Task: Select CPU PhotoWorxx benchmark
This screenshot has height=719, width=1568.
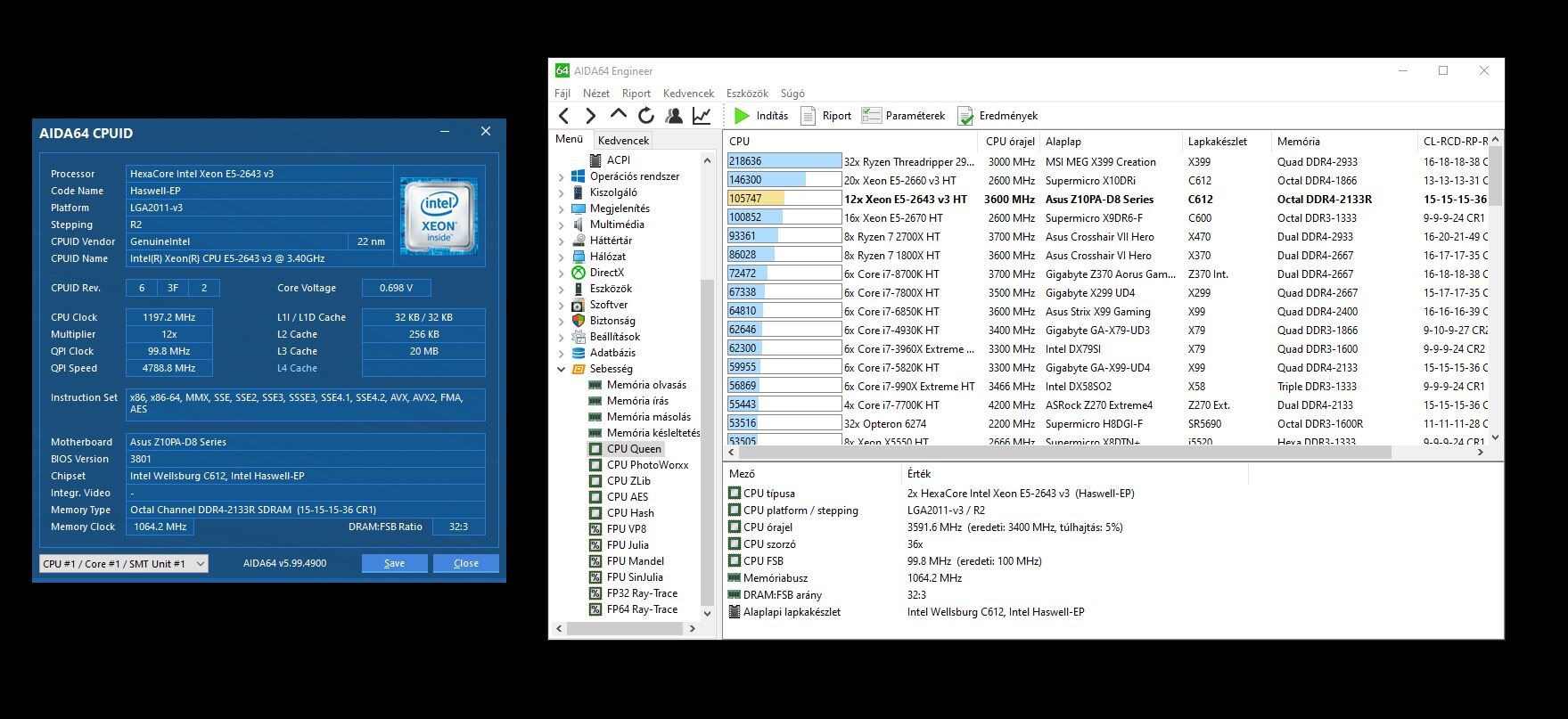Action: point(647,465)
